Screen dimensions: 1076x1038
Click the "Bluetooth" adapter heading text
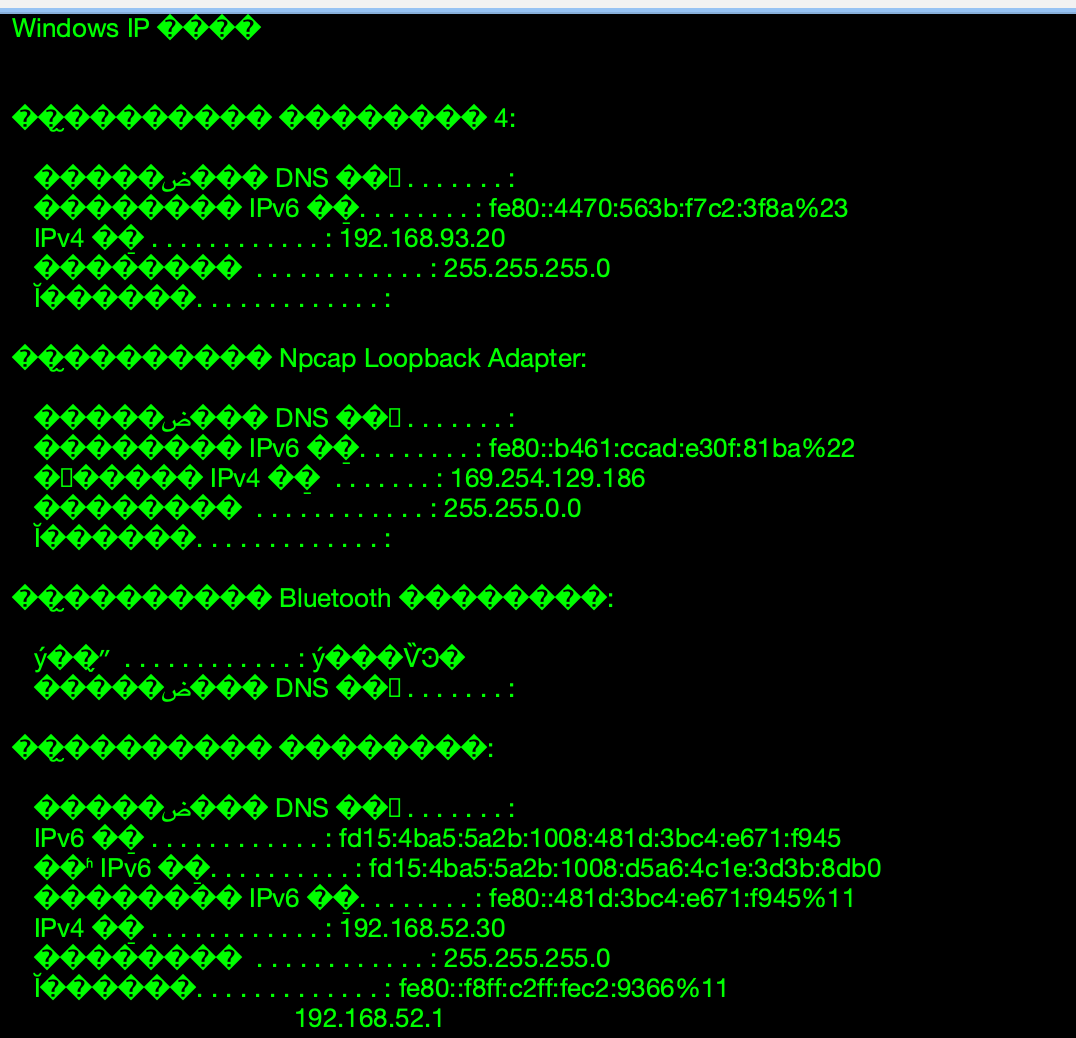click(x=335, y=599)
